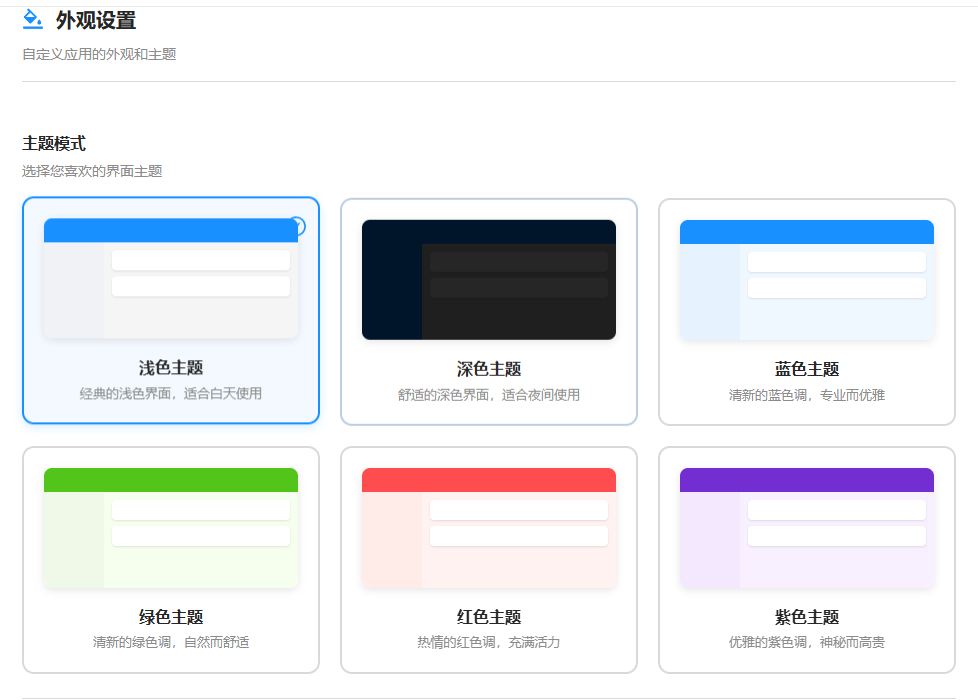
Task: Click the paint bucket icon beside 外观设置
Action: click(x=32, y=19)
